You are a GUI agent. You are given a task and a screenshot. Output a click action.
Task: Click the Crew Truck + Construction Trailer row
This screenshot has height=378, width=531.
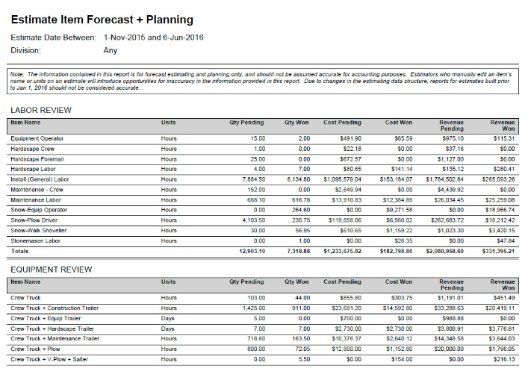263,308
